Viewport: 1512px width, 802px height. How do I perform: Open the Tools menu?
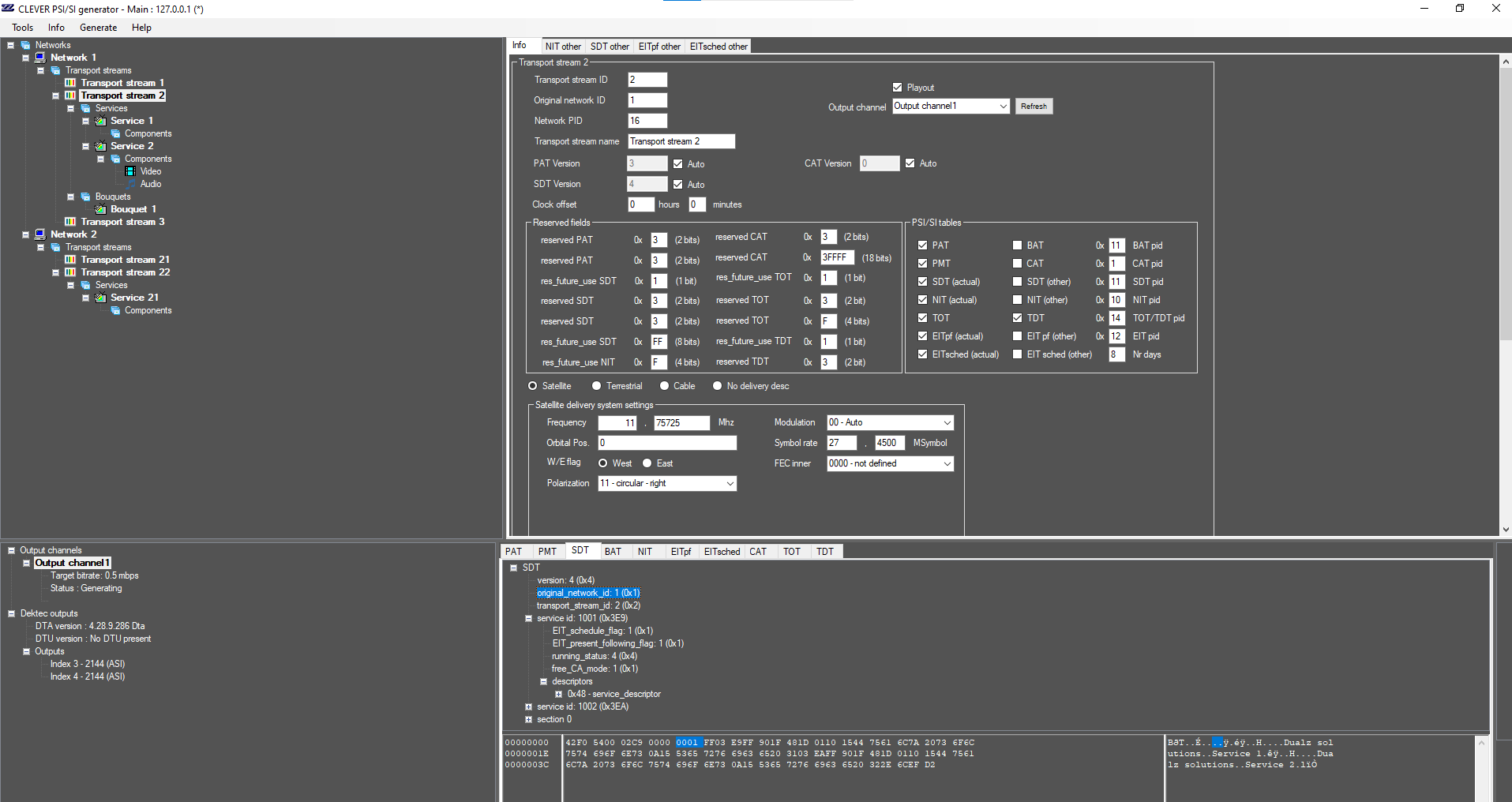point(23,28)
